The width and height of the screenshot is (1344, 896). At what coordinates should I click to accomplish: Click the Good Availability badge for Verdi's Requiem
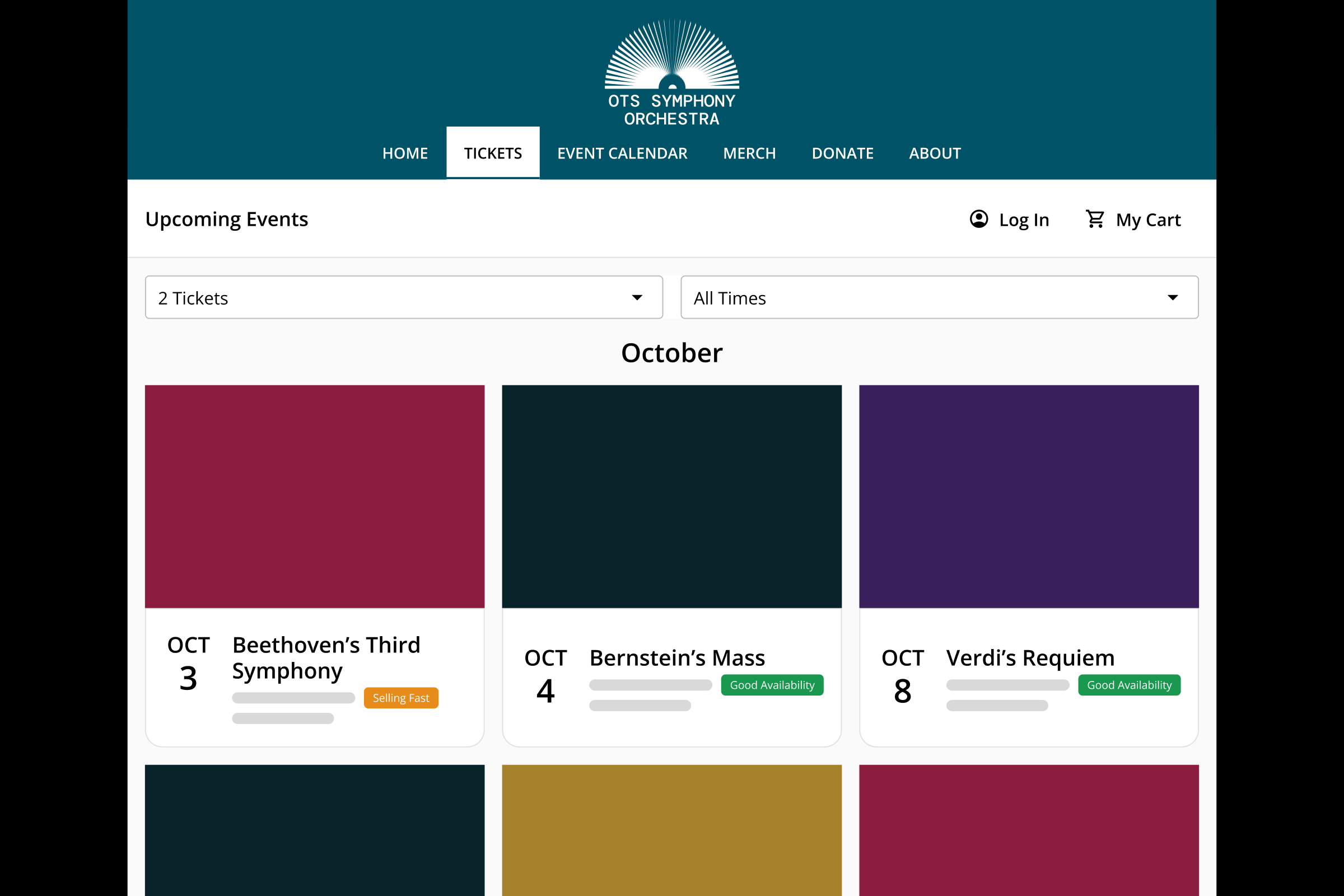point(1129,685)
